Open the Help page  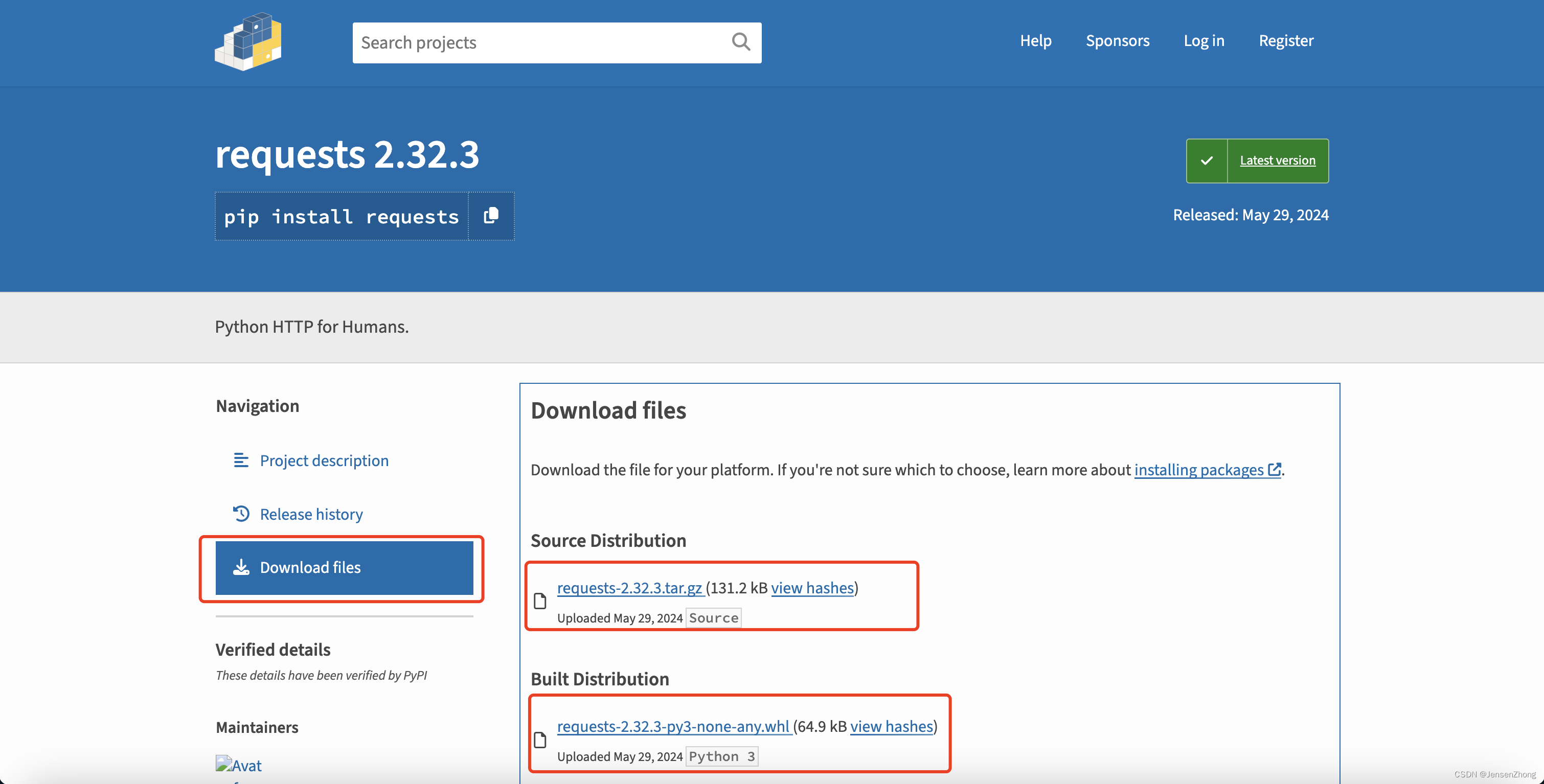click(x=1036, y=41)
